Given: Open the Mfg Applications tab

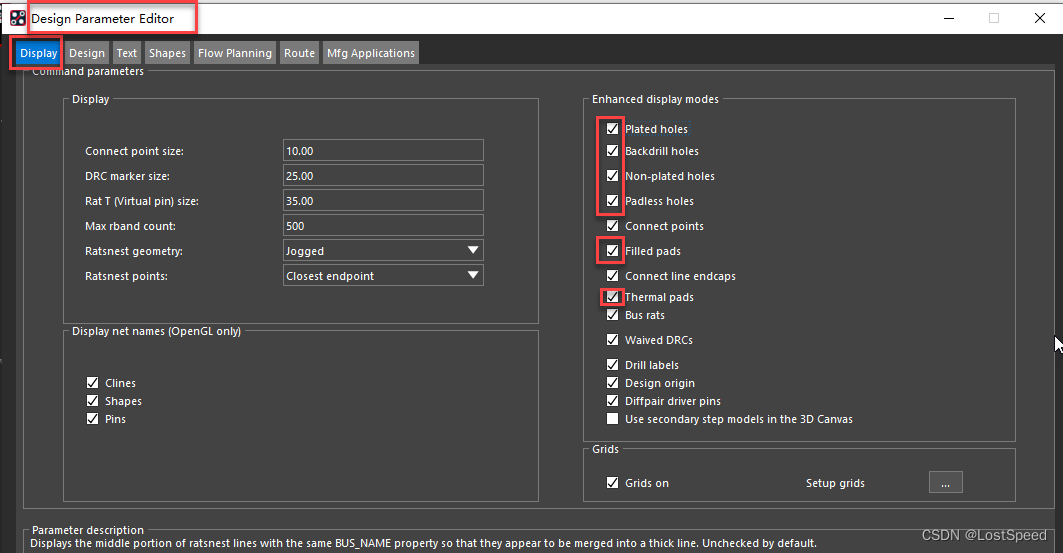Looking at the screenshot, I should pyautogui.click(x=370, y=53).
